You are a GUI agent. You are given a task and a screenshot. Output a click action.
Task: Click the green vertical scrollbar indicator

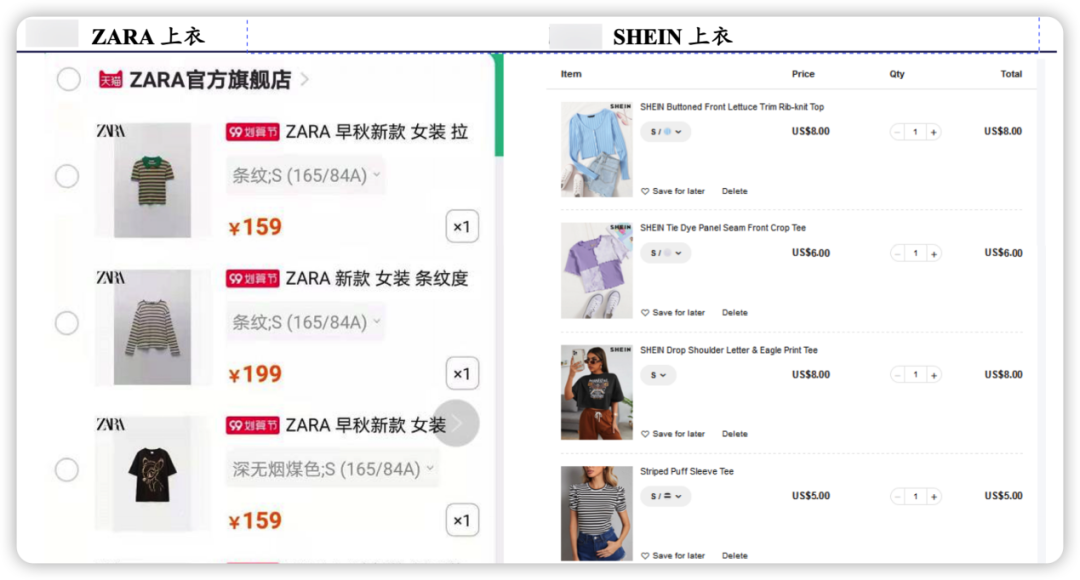point(499,105)
